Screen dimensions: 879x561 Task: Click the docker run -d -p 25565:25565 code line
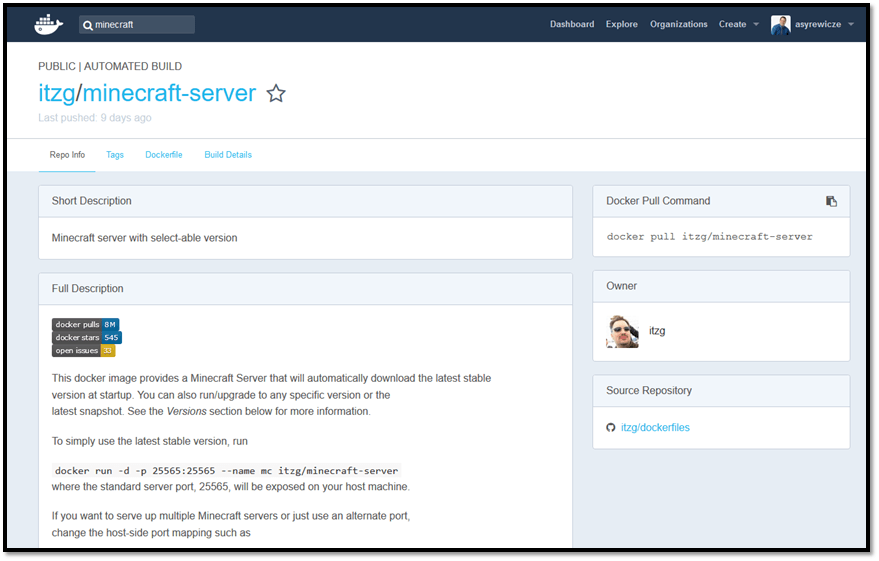click(226, 471)
